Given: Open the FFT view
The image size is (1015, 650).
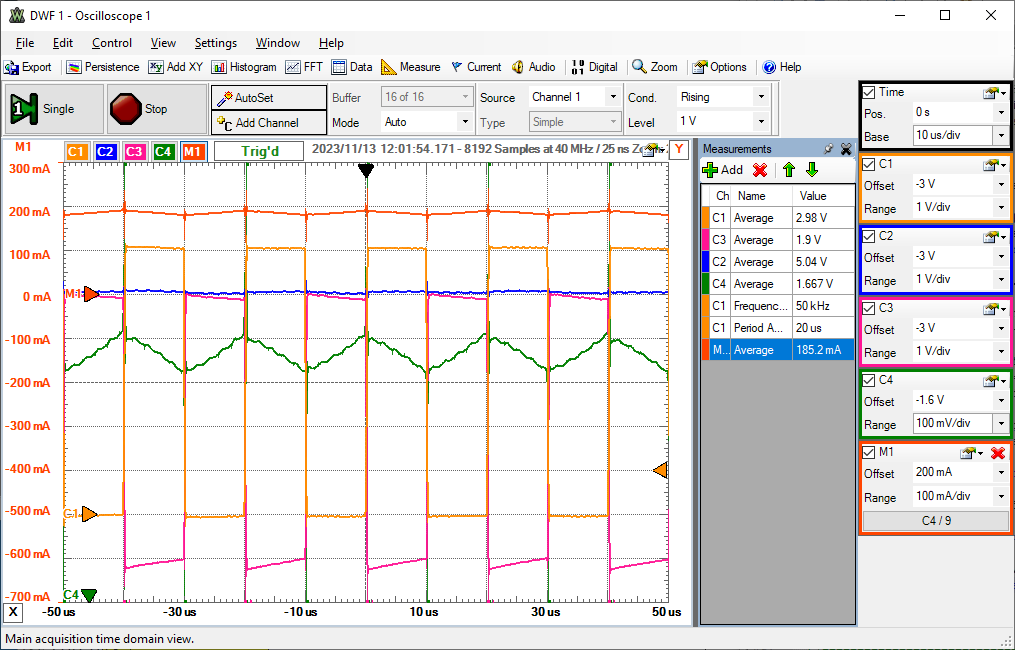Looking at the screenshot, I should [303, 67].
